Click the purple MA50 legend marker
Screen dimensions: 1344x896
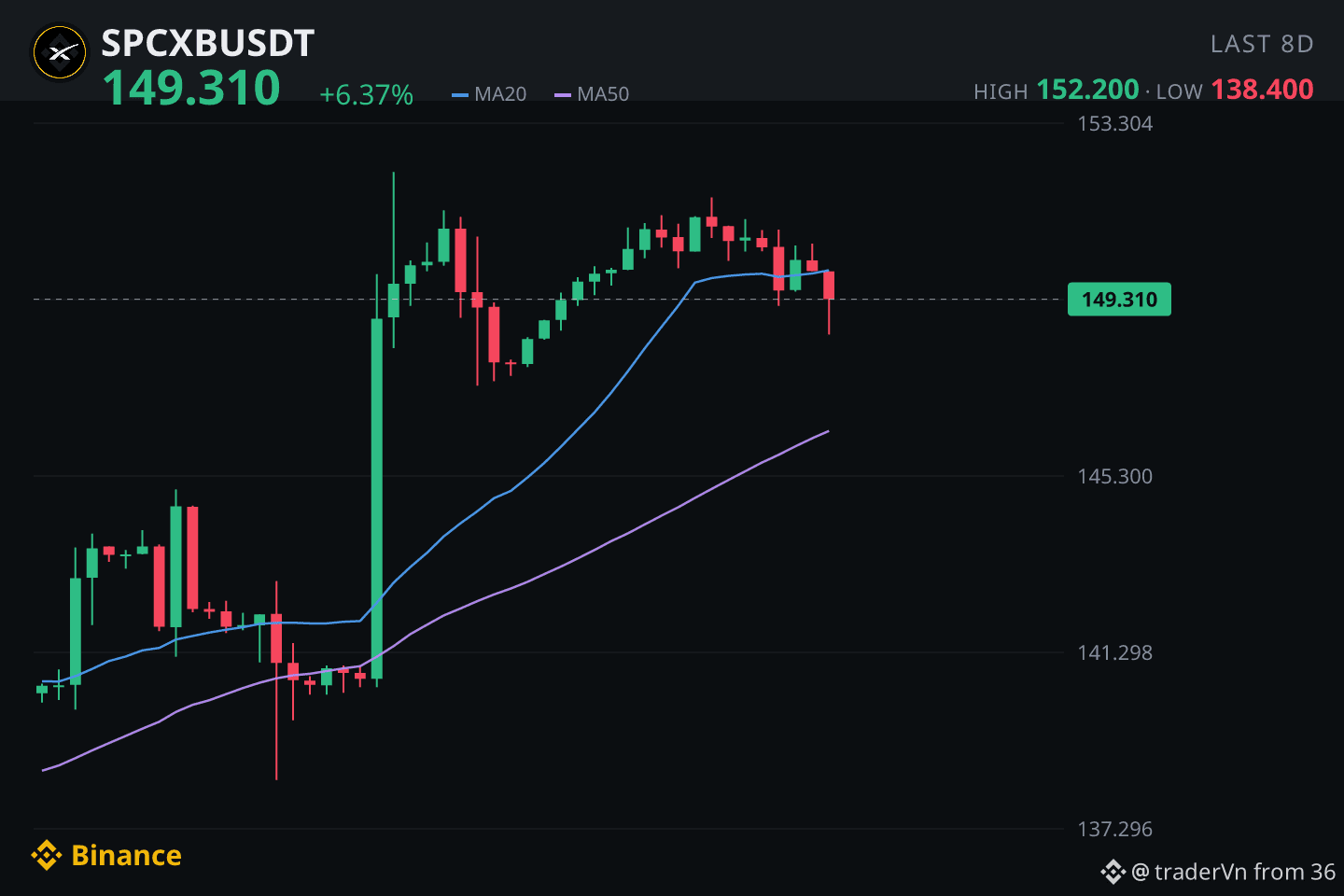[562, 94]
